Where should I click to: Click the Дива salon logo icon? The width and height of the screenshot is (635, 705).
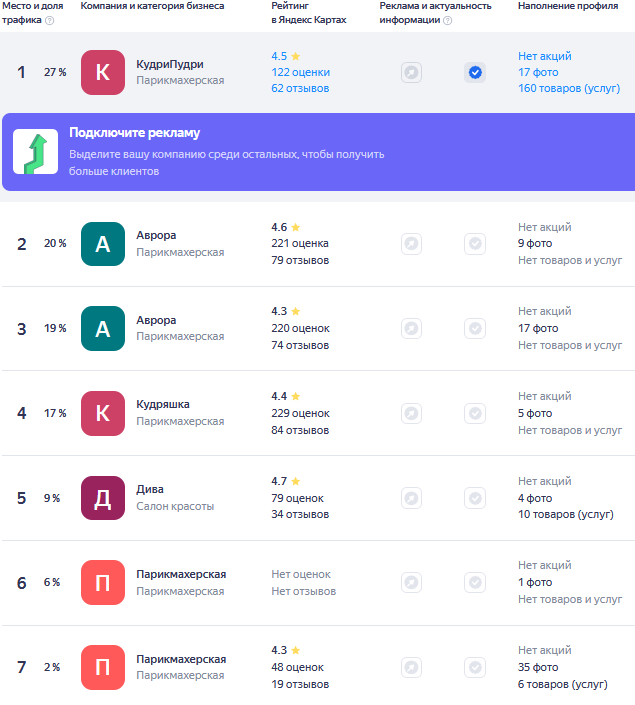[x=103, y=498]
